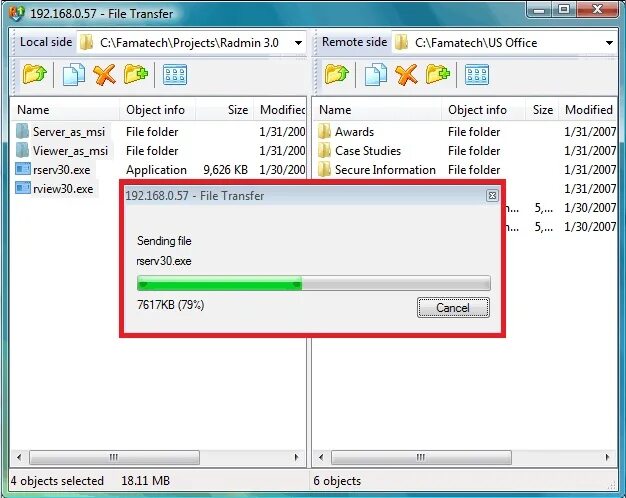Copy files icon in remote side toolbar
626x498 pixels.
pyautogui.click(x=376, y=74)
